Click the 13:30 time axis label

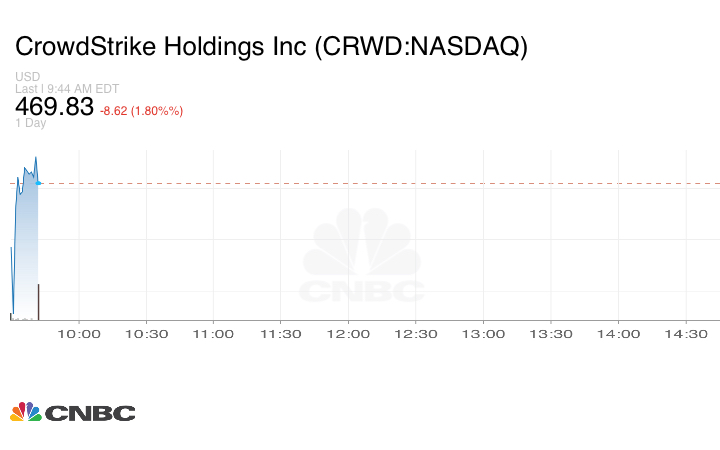click(x=551, y=334)
